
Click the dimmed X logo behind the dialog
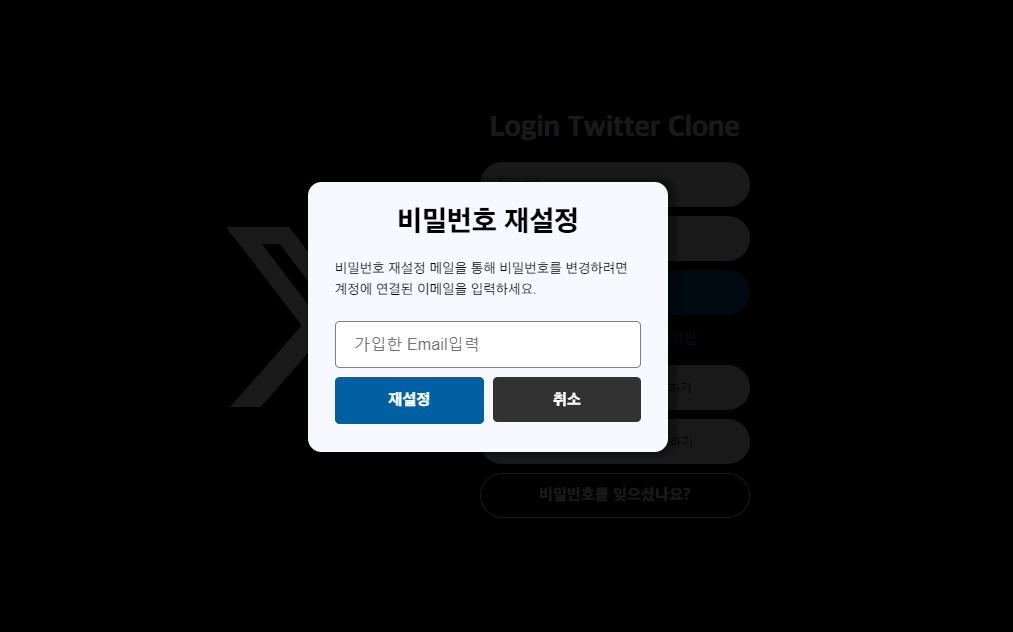pos(266,317)
